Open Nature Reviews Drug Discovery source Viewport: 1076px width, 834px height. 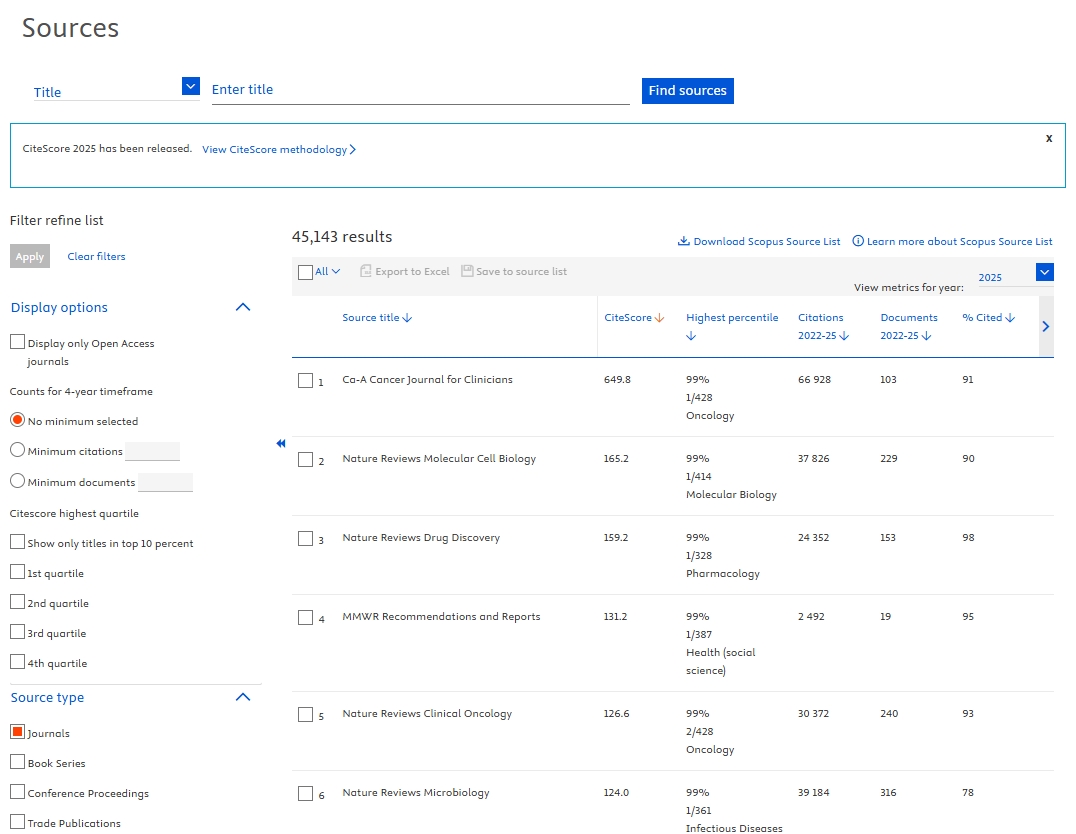pos(421,537)
